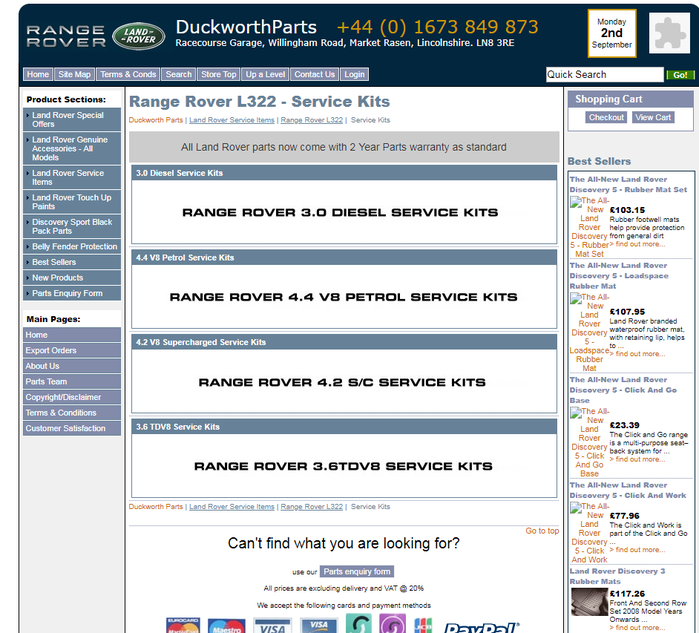The image size is (699, 633).
Task: Click top breadcrumb Range Rover L322
Action: [x=312, y=120]
